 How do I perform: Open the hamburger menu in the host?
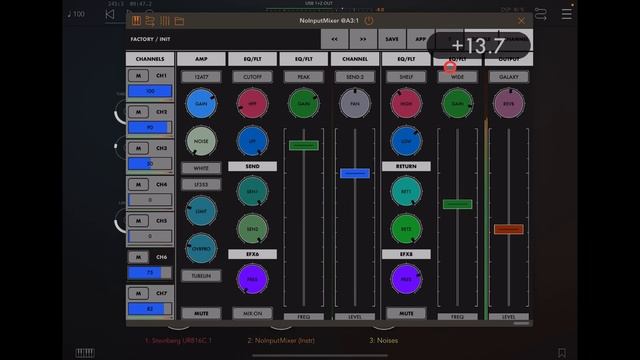click(567, 14)
